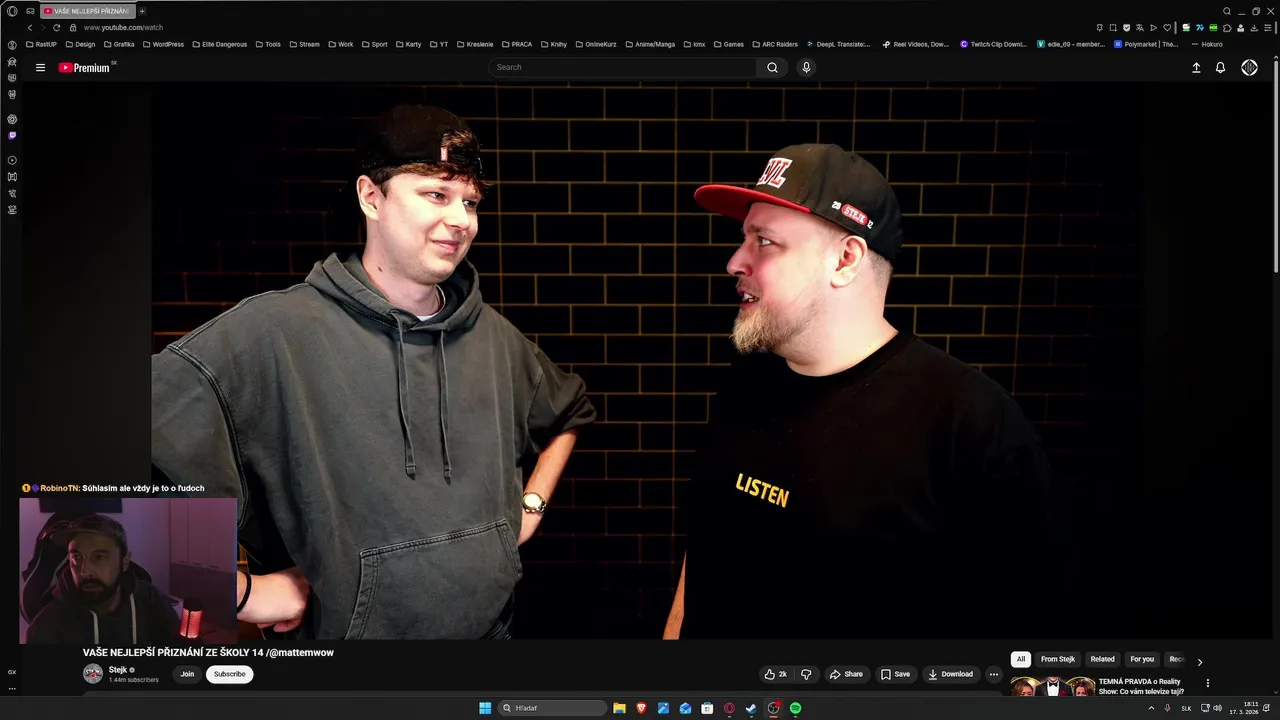Open the Opera taskbar icon
This screenshot has height=720, width=1280.
coord(729,708)
